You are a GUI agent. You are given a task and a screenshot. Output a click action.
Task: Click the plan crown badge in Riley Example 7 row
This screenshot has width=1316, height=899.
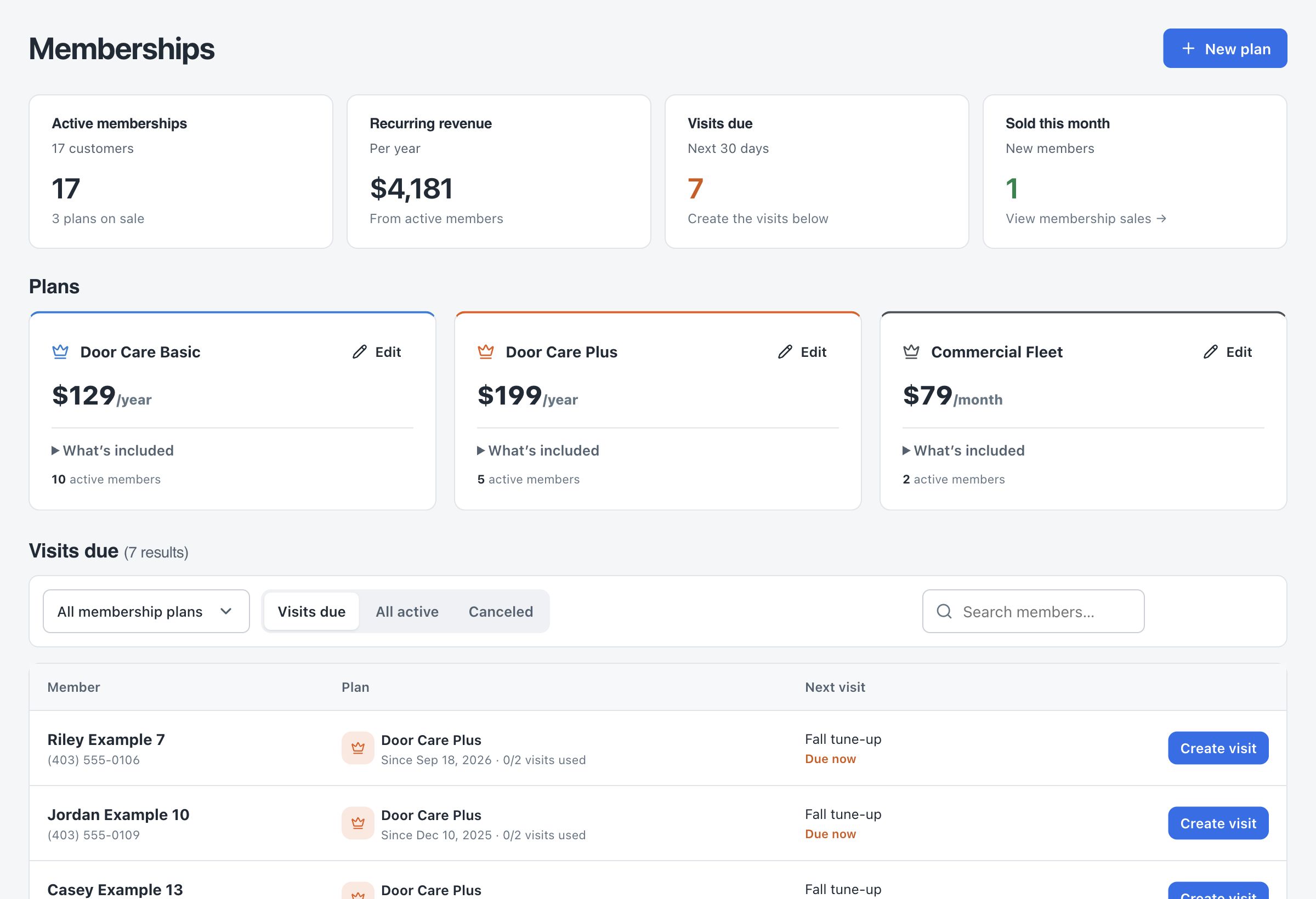click(x=358, y=748)
